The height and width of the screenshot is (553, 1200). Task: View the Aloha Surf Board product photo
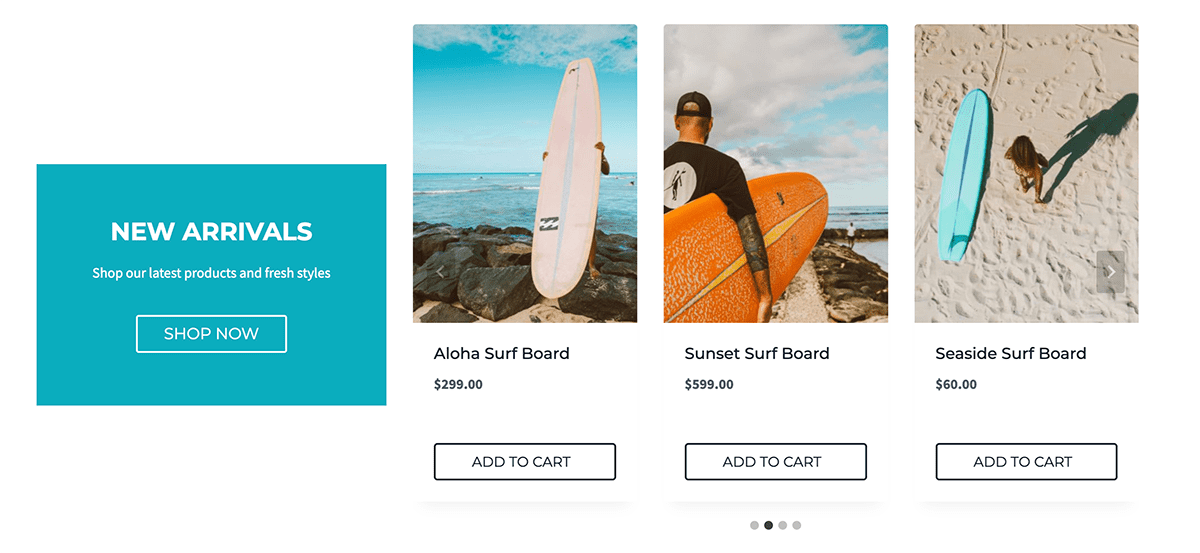tap(524, 150)
